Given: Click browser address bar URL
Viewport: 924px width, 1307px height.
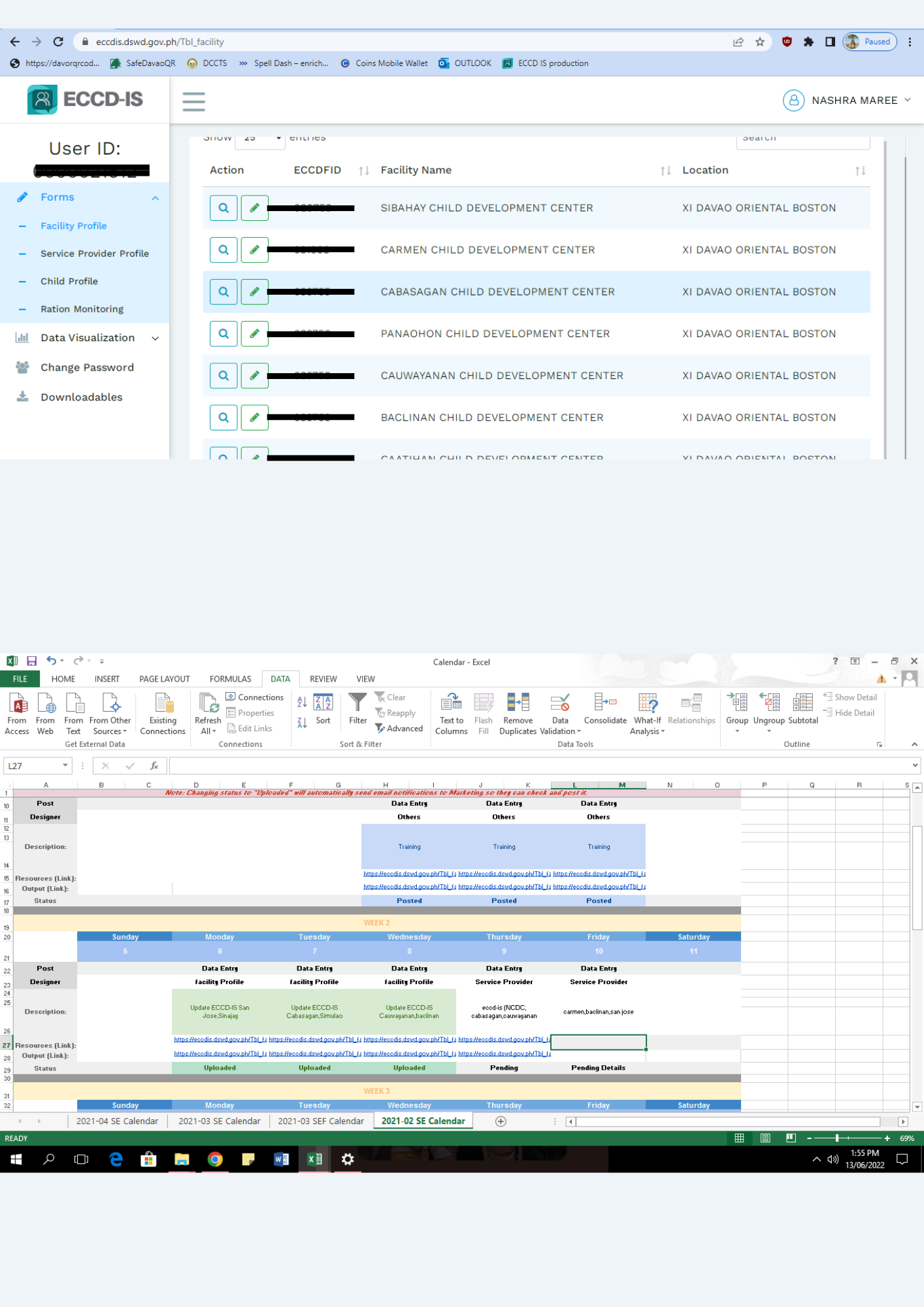Looking at the screenshot, I should (x=160, y=42).
